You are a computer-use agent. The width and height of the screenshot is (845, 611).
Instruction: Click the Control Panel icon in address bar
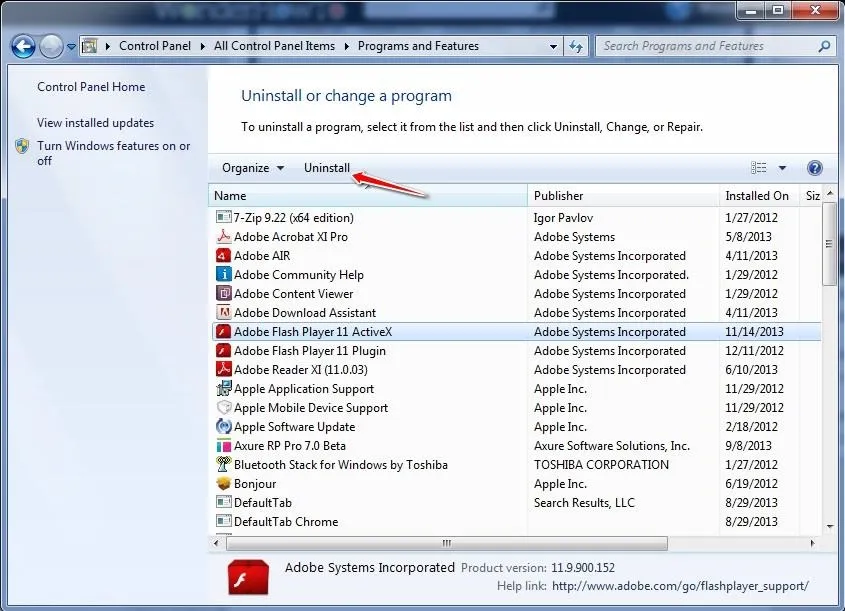tap(89, 46)
